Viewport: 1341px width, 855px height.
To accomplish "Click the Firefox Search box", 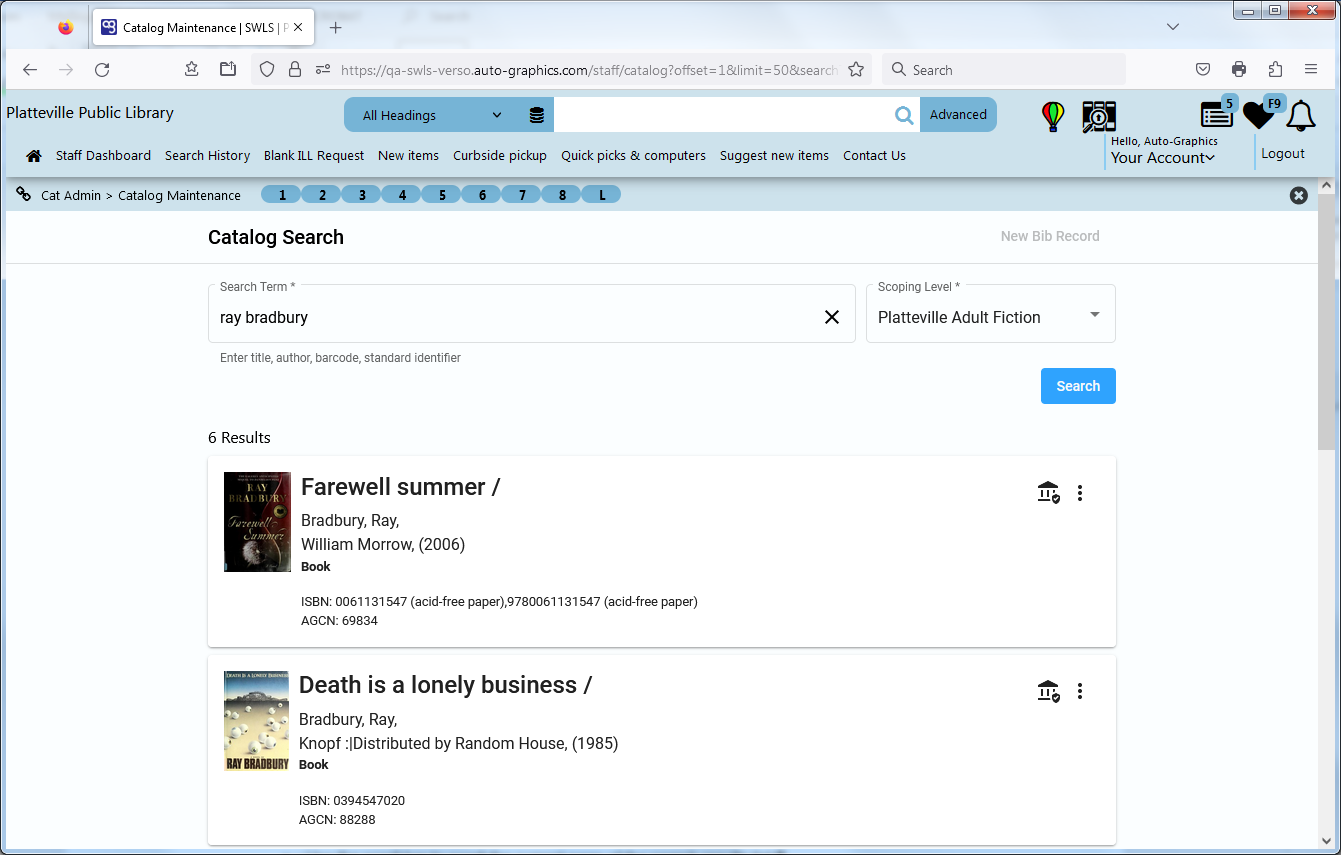I will click(1004, 70).
